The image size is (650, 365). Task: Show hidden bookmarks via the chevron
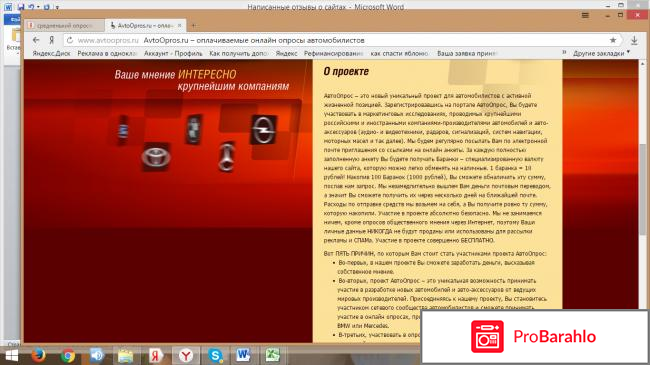click(564, 53)
